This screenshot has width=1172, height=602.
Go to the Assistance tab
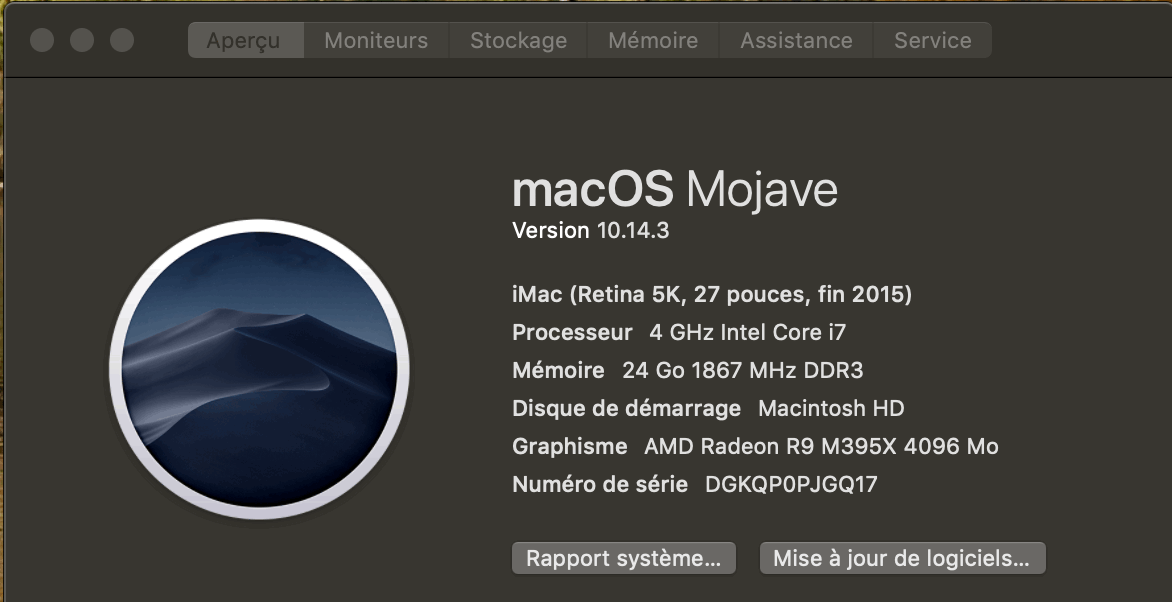pyautogui.click(x=796, y=40)
